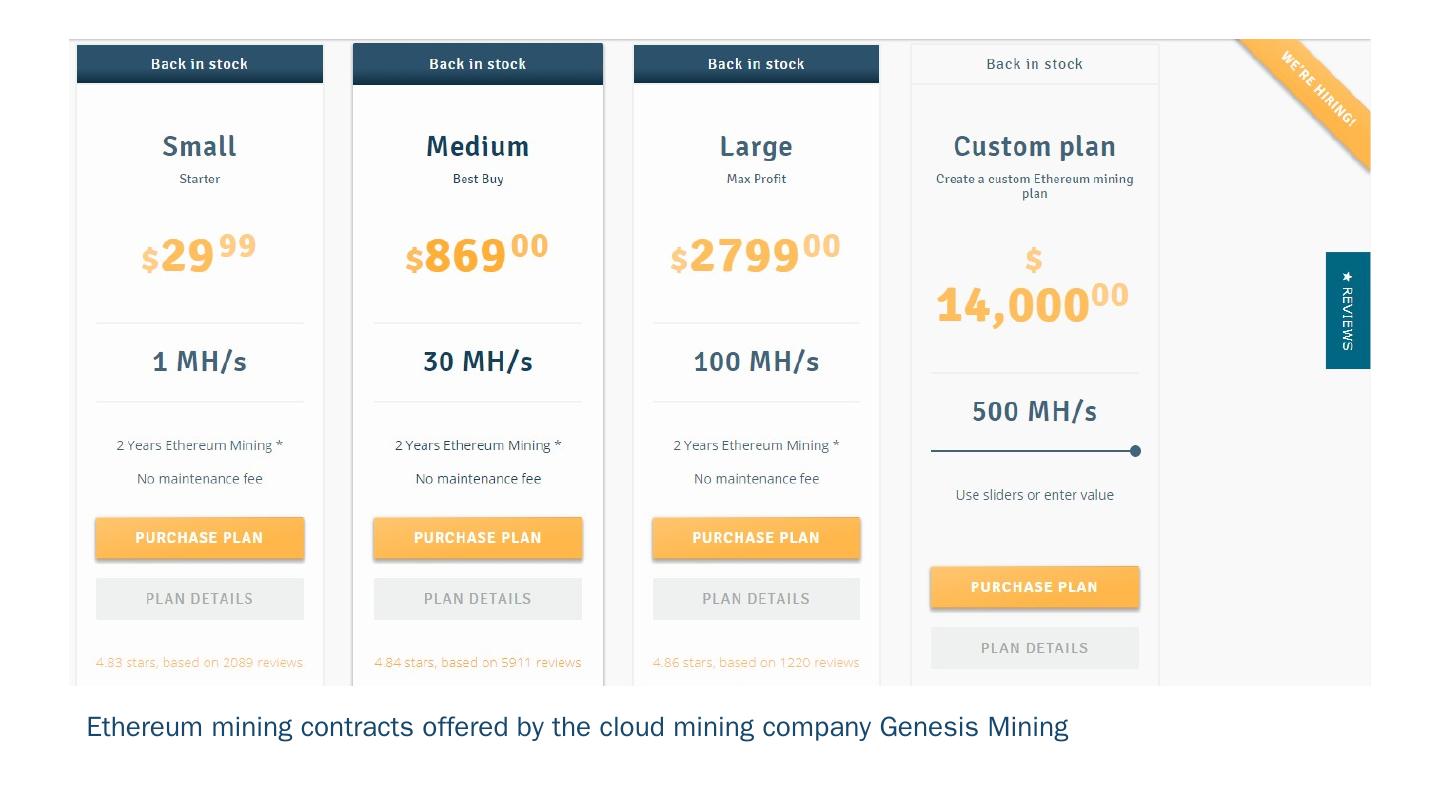This screenshot has width=1440, height=810.
Task: Open Large plan's 1220 reviews link
Action: [756, 662]
